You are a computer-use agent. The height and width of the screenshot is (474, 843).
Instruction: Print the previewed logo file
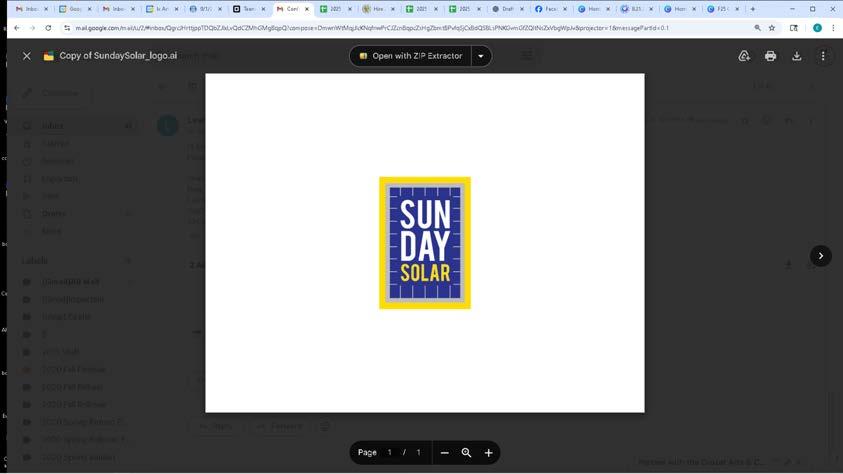(x=770, y=56)
